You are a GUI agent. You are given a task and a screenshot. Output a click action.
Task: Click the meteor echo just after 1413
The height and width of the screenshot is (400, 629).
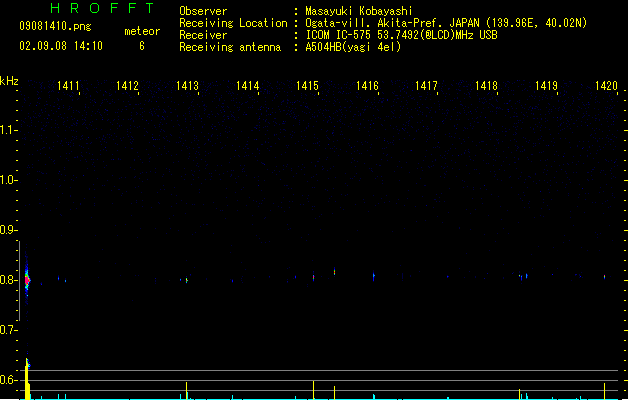tap(187, 280)
